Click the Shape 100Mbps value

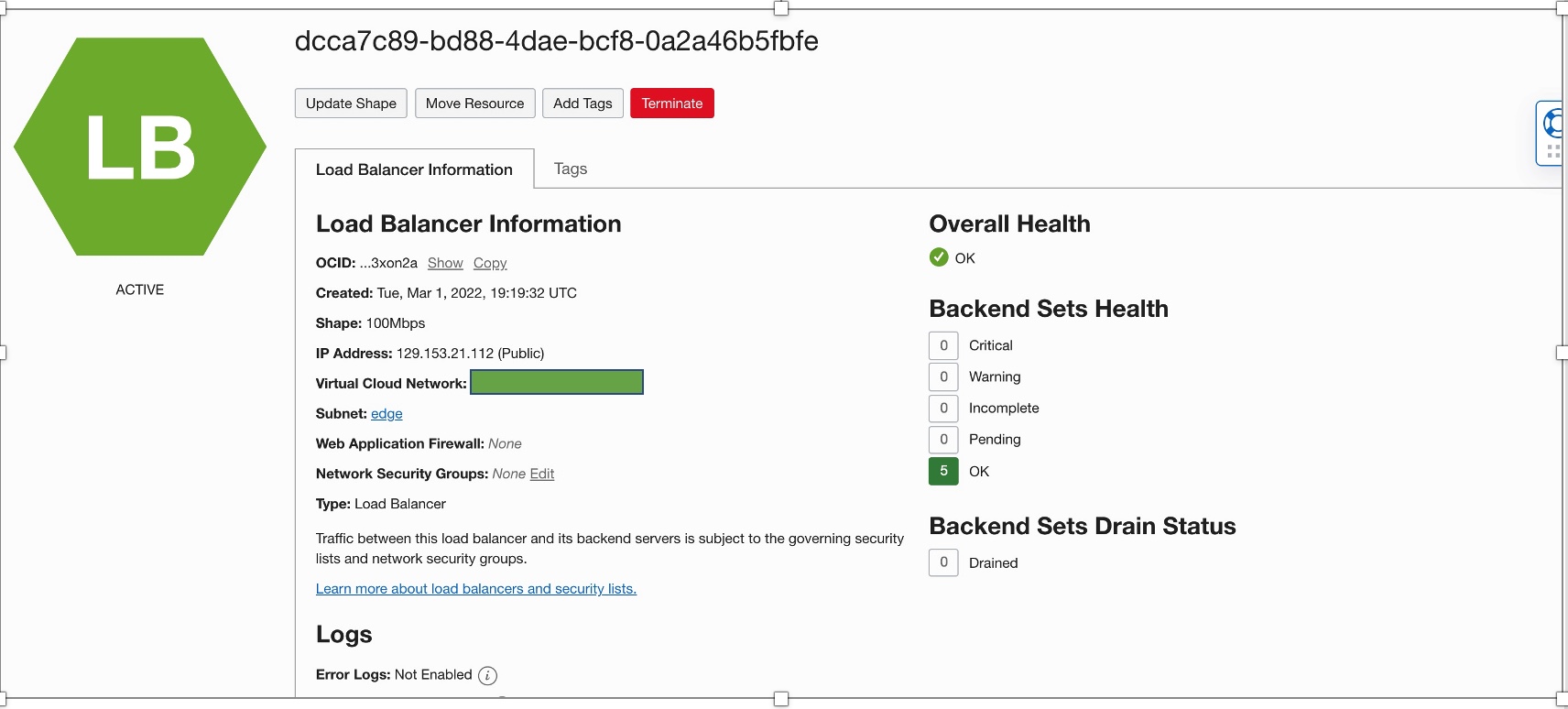tap(396, 323)
